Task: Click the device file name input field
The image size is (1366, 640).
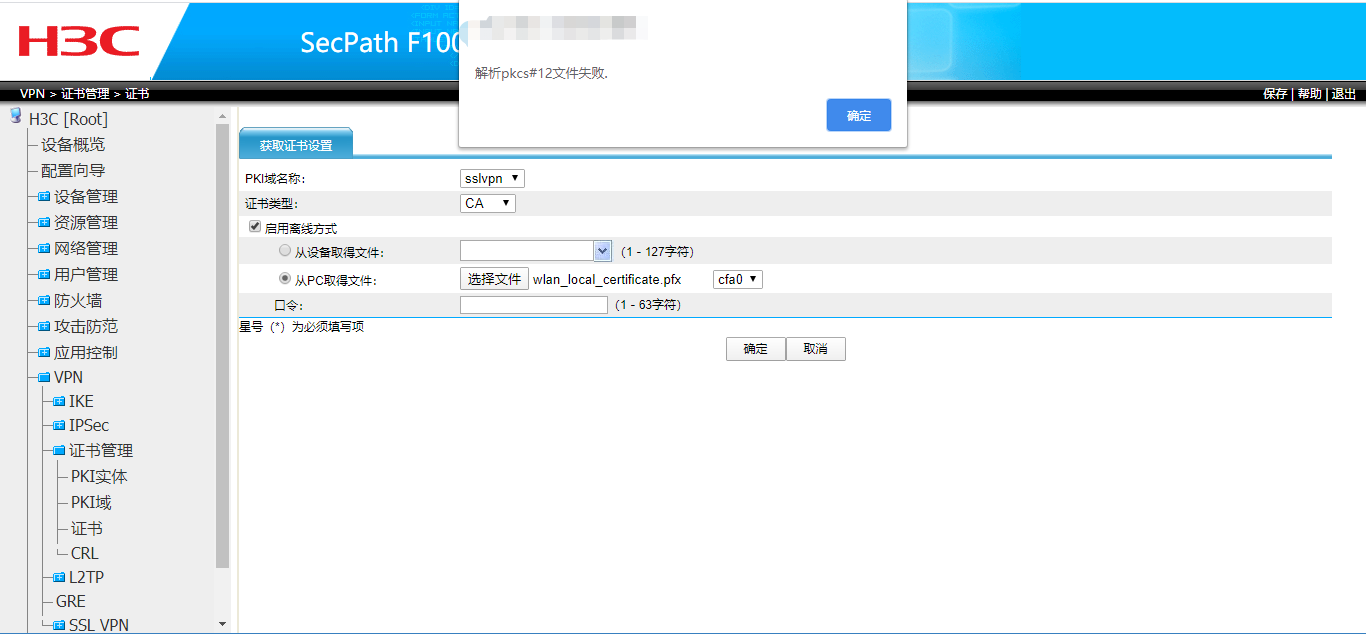Action: tap(527, 251)
